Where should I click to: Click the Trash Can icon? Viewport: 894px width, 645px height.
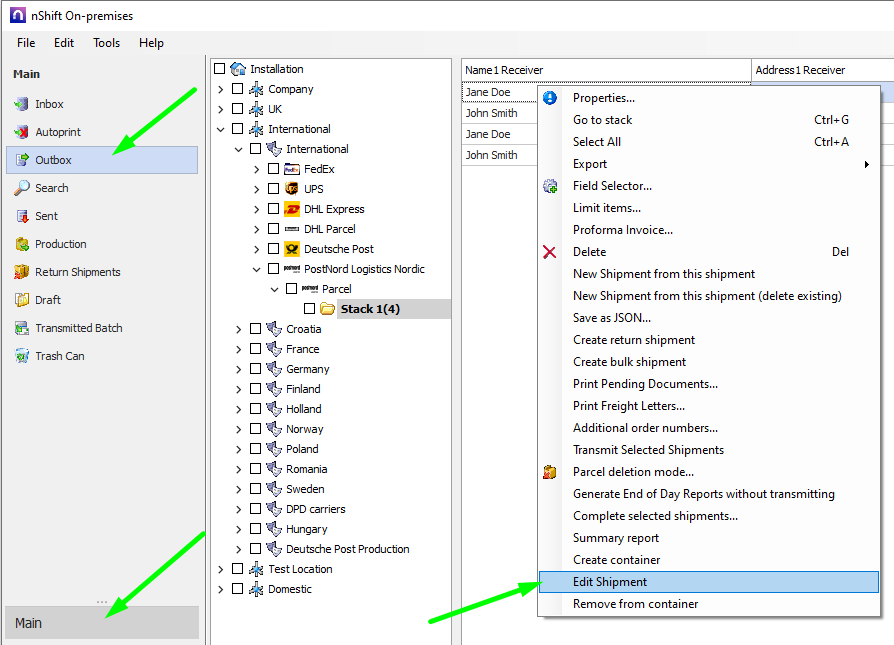point(22,355)
